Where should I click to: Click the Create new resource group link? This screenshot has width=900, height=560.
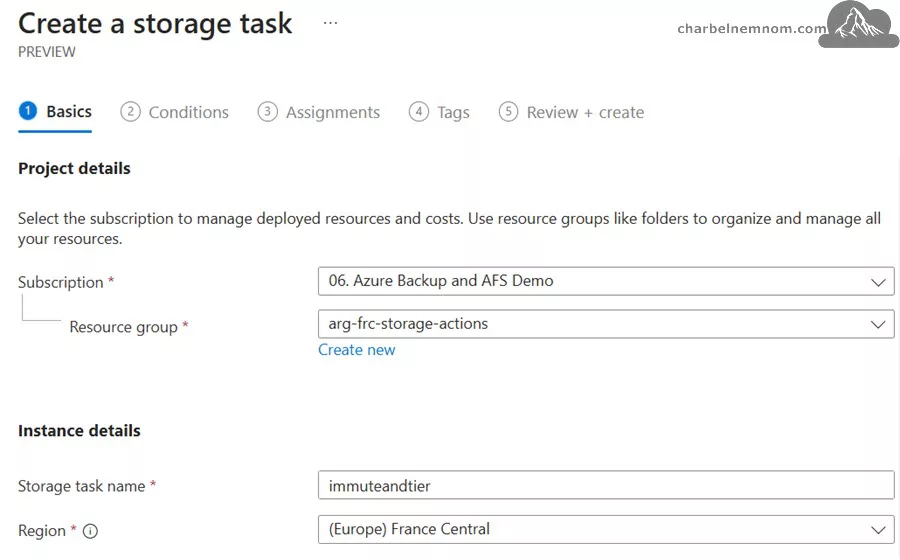coord(356,350)
